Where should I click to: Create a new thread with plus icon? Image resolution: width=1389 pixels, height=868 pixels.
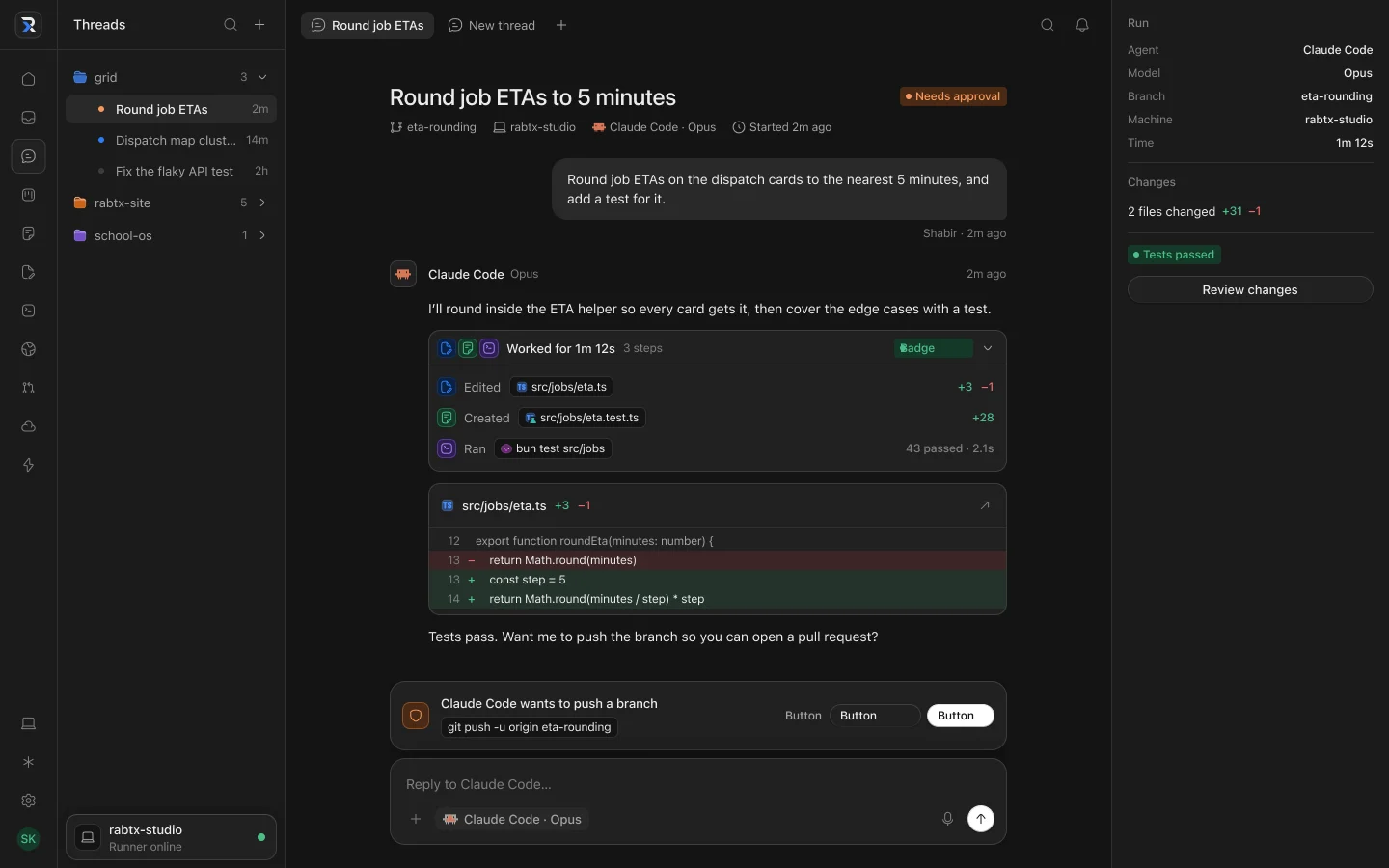click(x=259, y=25)
